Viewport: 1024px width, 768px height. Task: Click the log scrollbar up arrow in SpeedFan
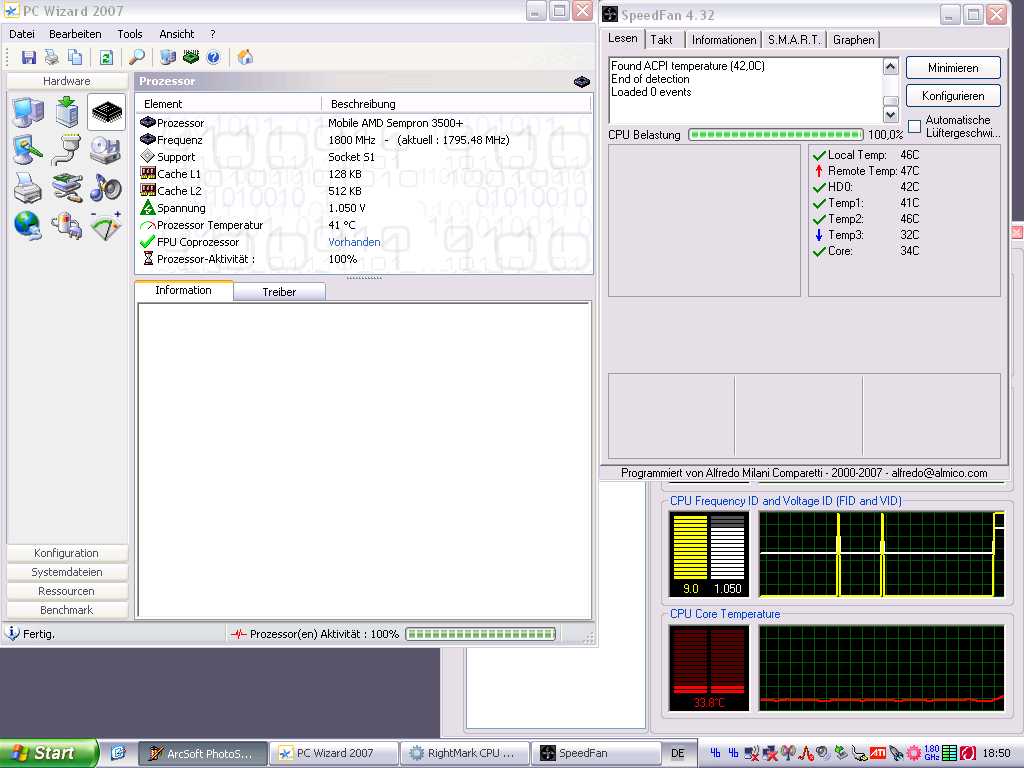pos(890,67)
